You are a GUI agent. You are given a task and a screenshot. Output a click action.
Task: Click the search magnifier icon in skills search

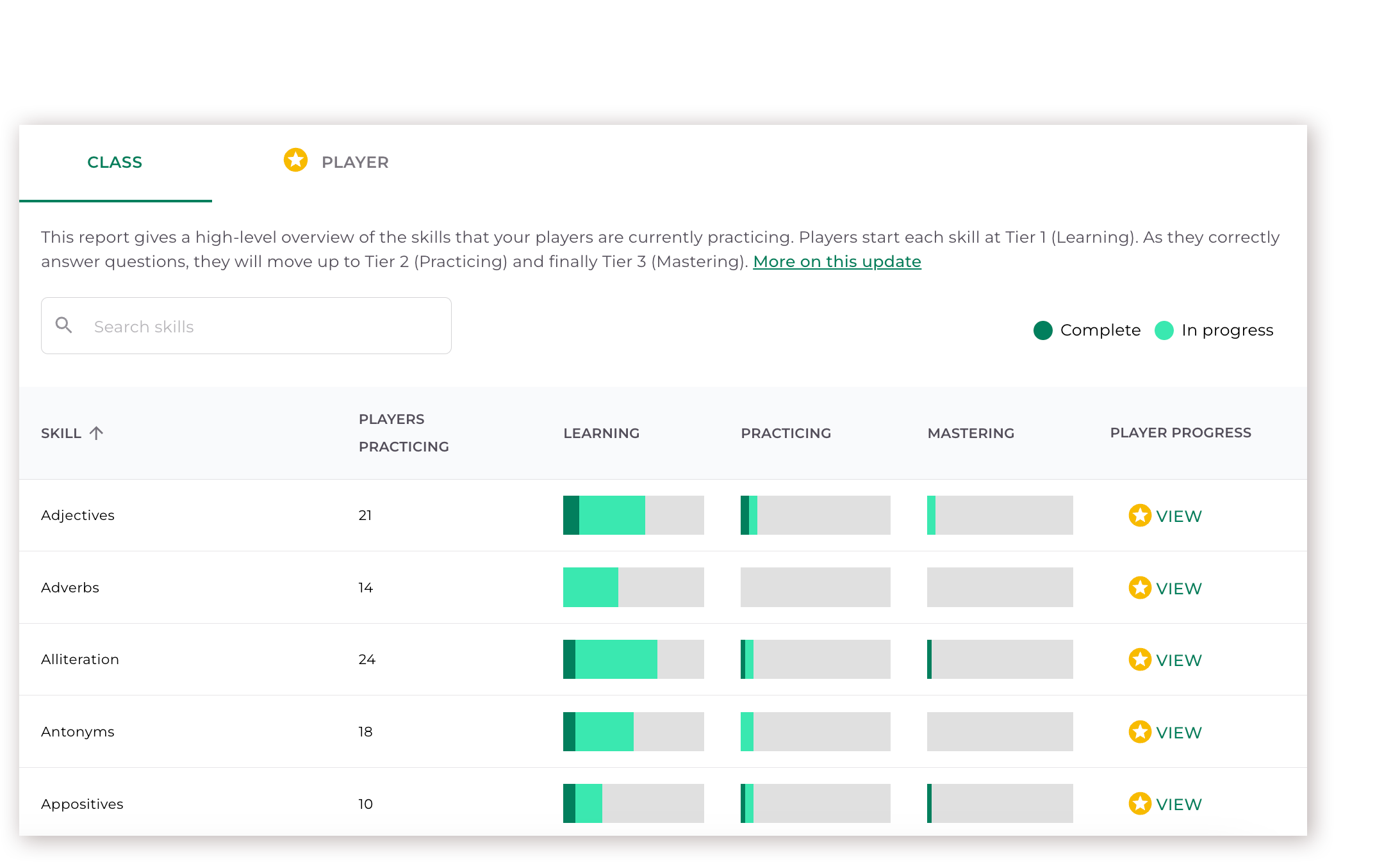(64, 325)
